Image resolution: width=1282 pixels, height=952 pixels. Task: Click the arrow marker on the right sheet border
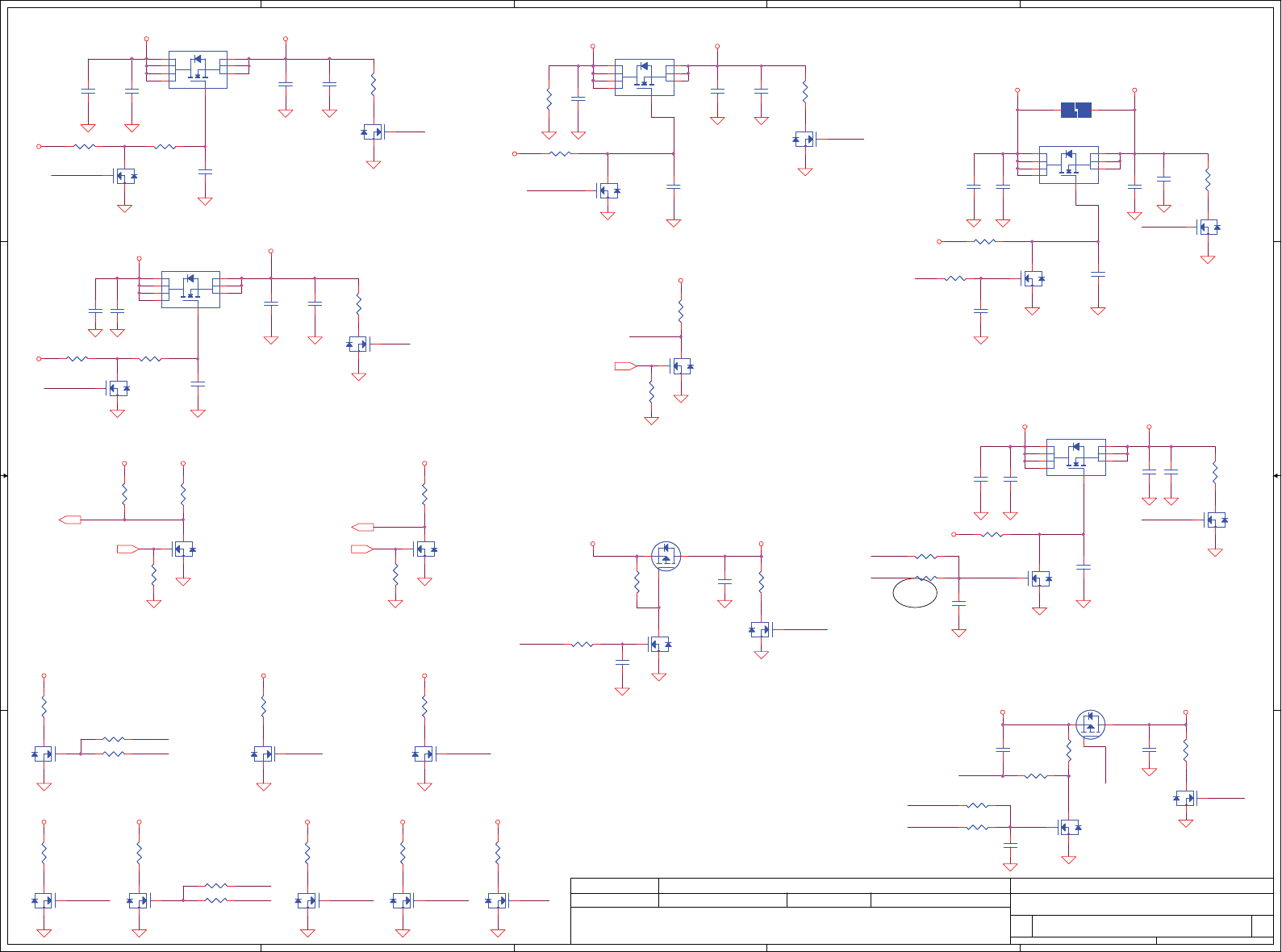(x=1277, y=476)
